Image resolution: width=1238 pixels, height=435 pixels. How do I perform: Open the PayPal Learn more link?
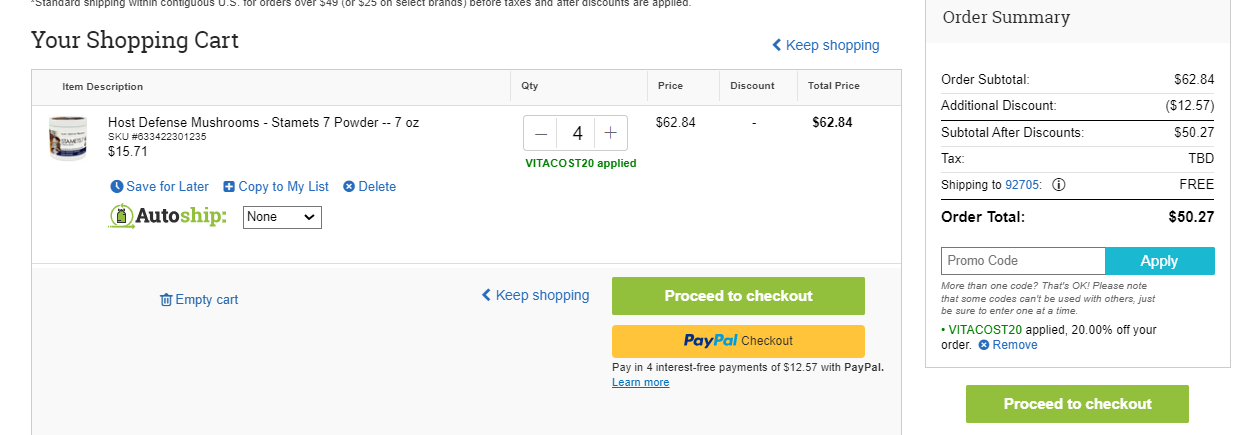[640, 383]
